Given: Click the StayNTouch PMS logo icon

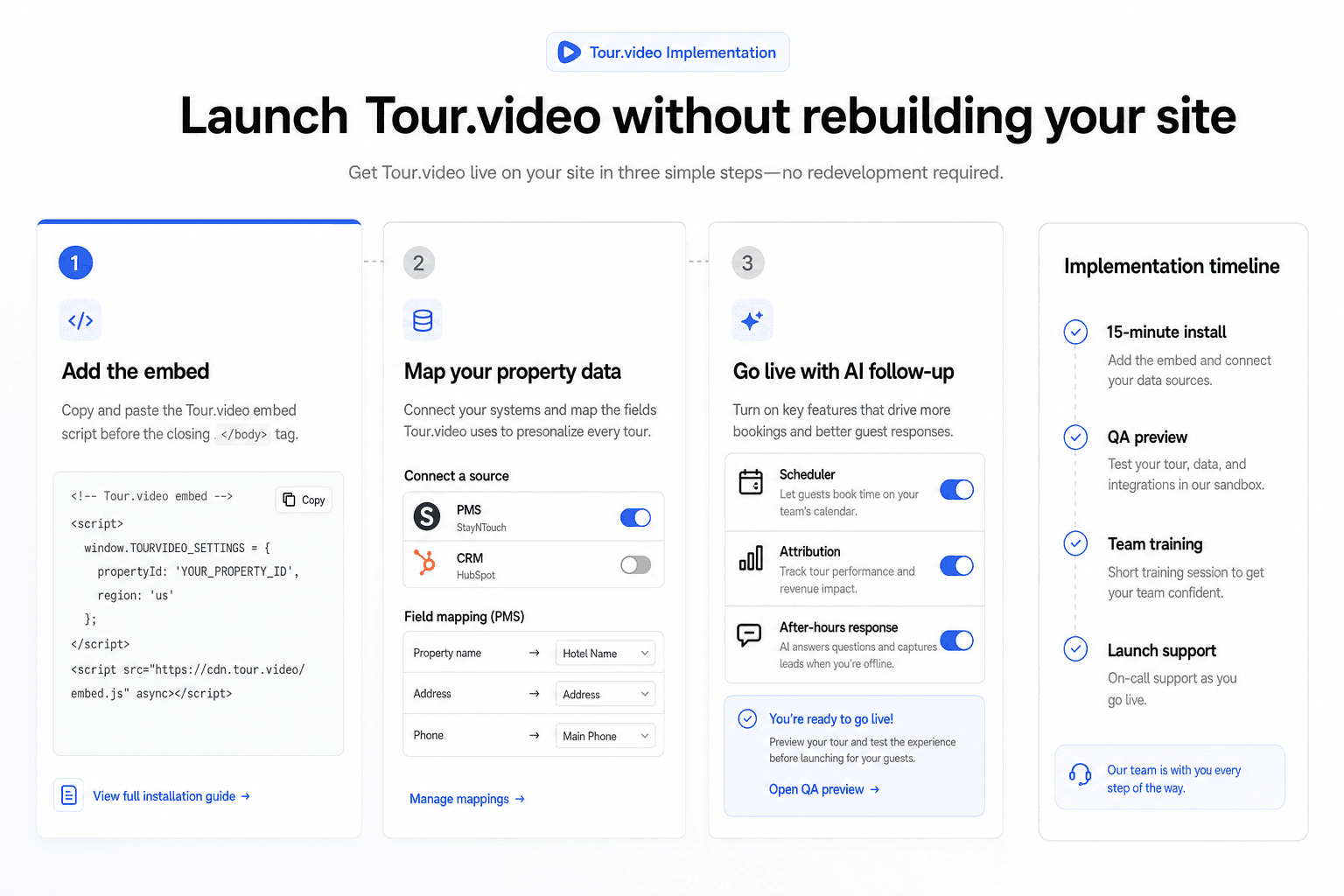Looking at the screenshot, I should tap(427, 516).
